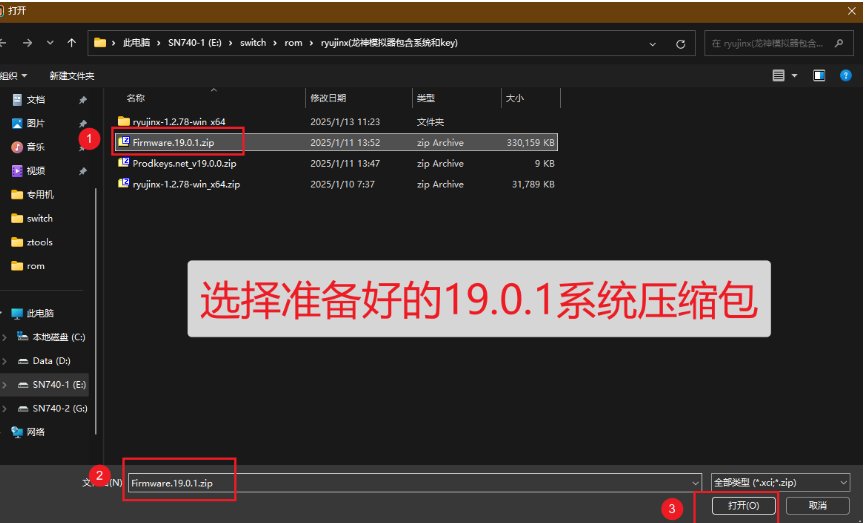Viewport: 865px width, 523px height.
Task: Select ryujinx-1.2.78-win_x64.zip in the file list
Action: click(x=185, y=184)
